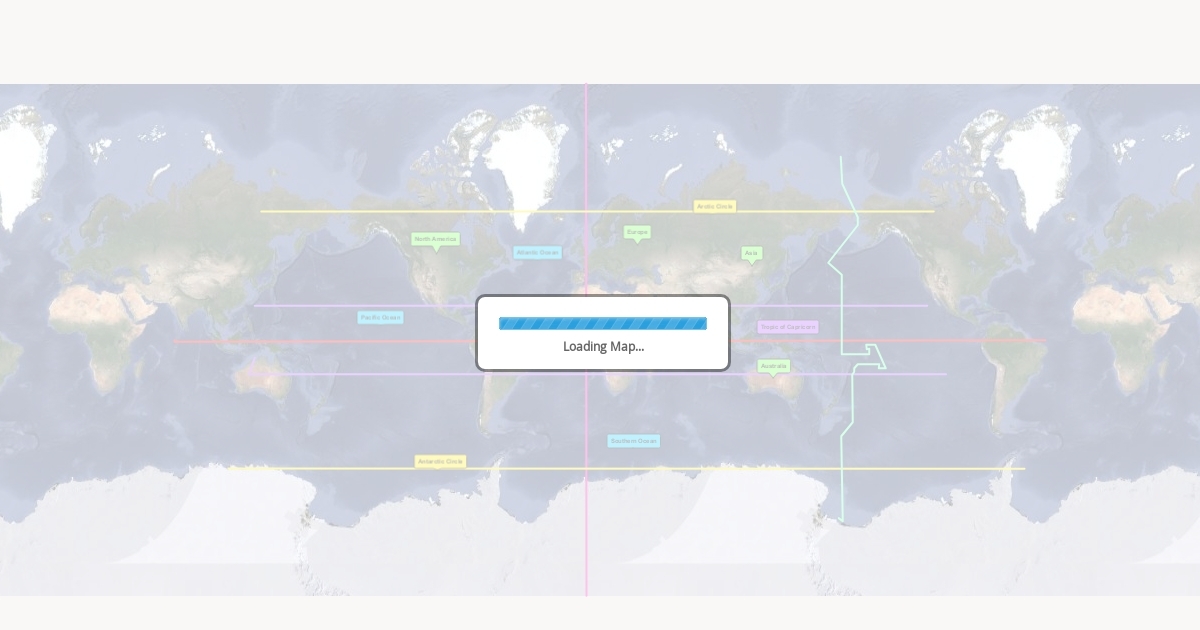
Task: Click the Pacific Ocean label
Action: (380, 317)
